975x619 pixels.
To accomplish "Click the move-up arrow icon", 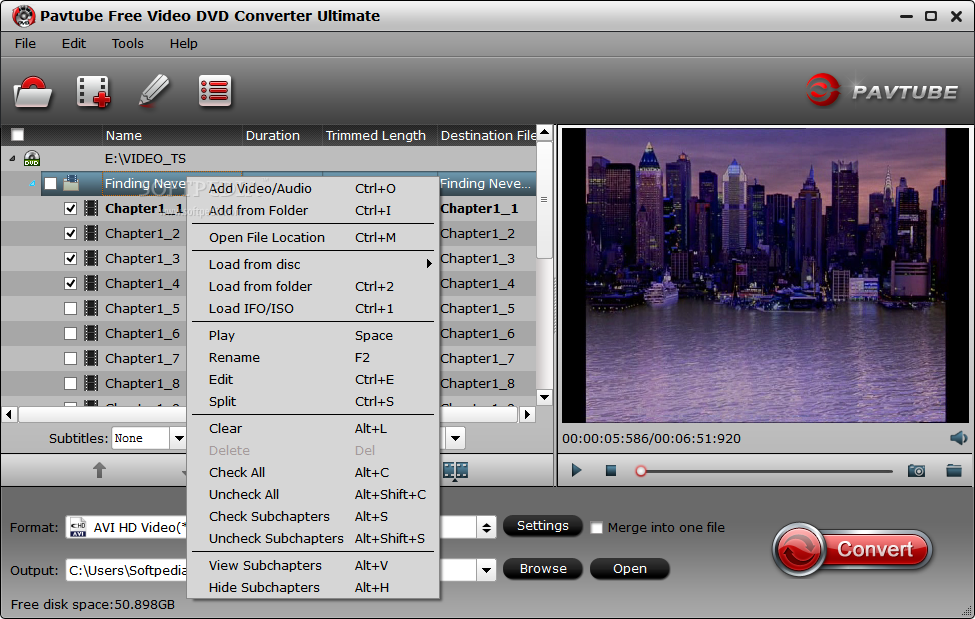I will [99, 470].
